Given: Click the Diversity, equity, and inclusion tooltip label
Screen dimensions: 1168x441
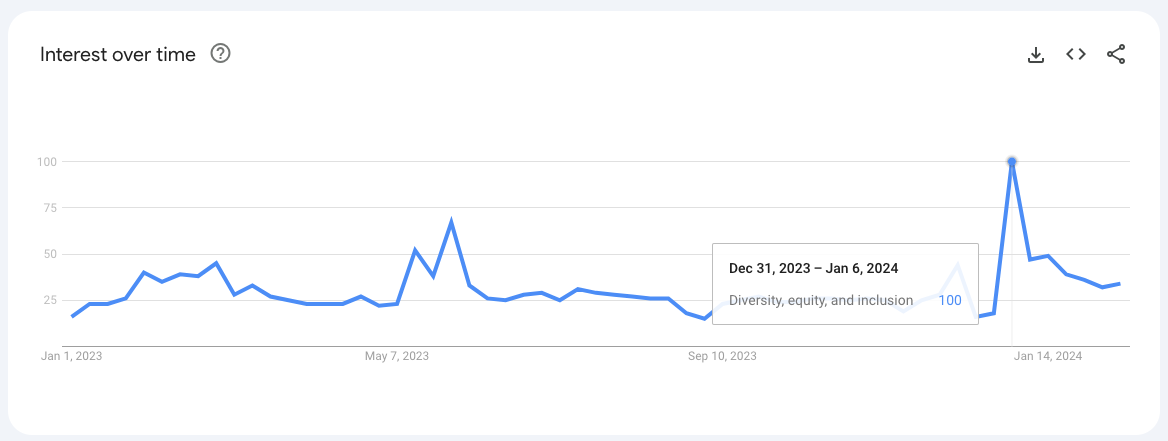Looking at the screenshot, I should (821, 301).
